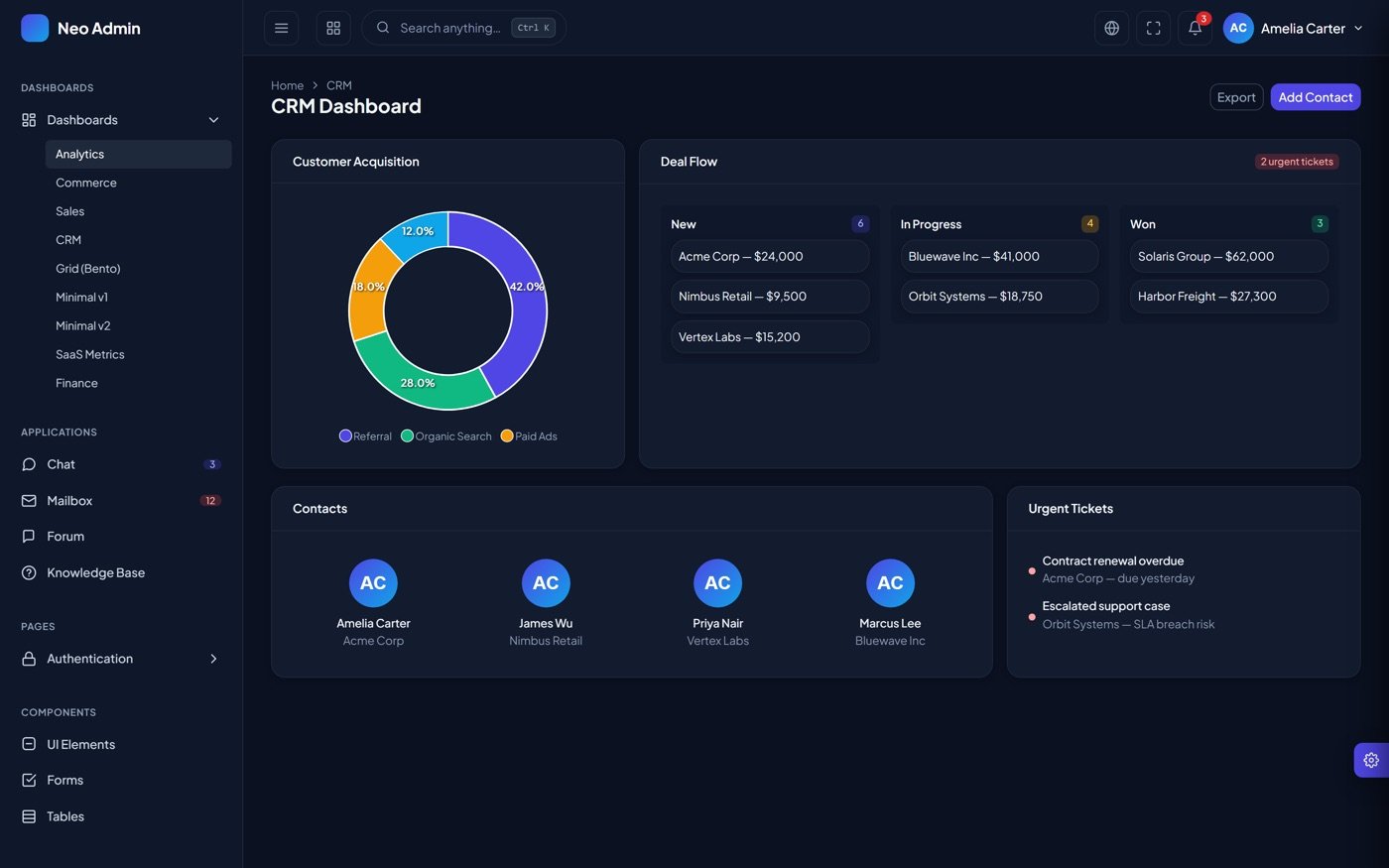Click the Forms checkbox icon
Viewport: 1389px width, 868px height.
[x=29, y=780]
